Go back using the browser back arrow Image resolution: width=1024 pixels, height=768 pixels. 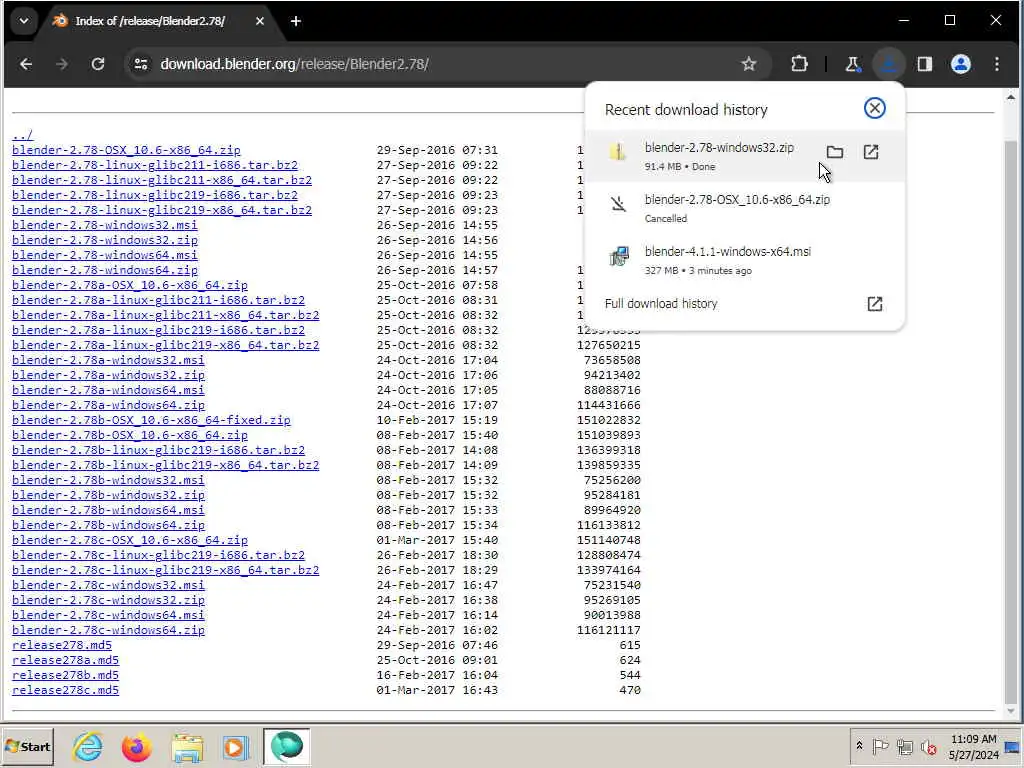26,64
